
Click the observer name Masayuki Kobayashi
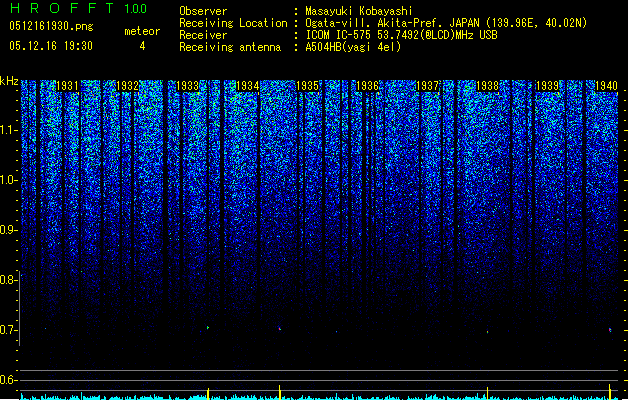(359, 11)
